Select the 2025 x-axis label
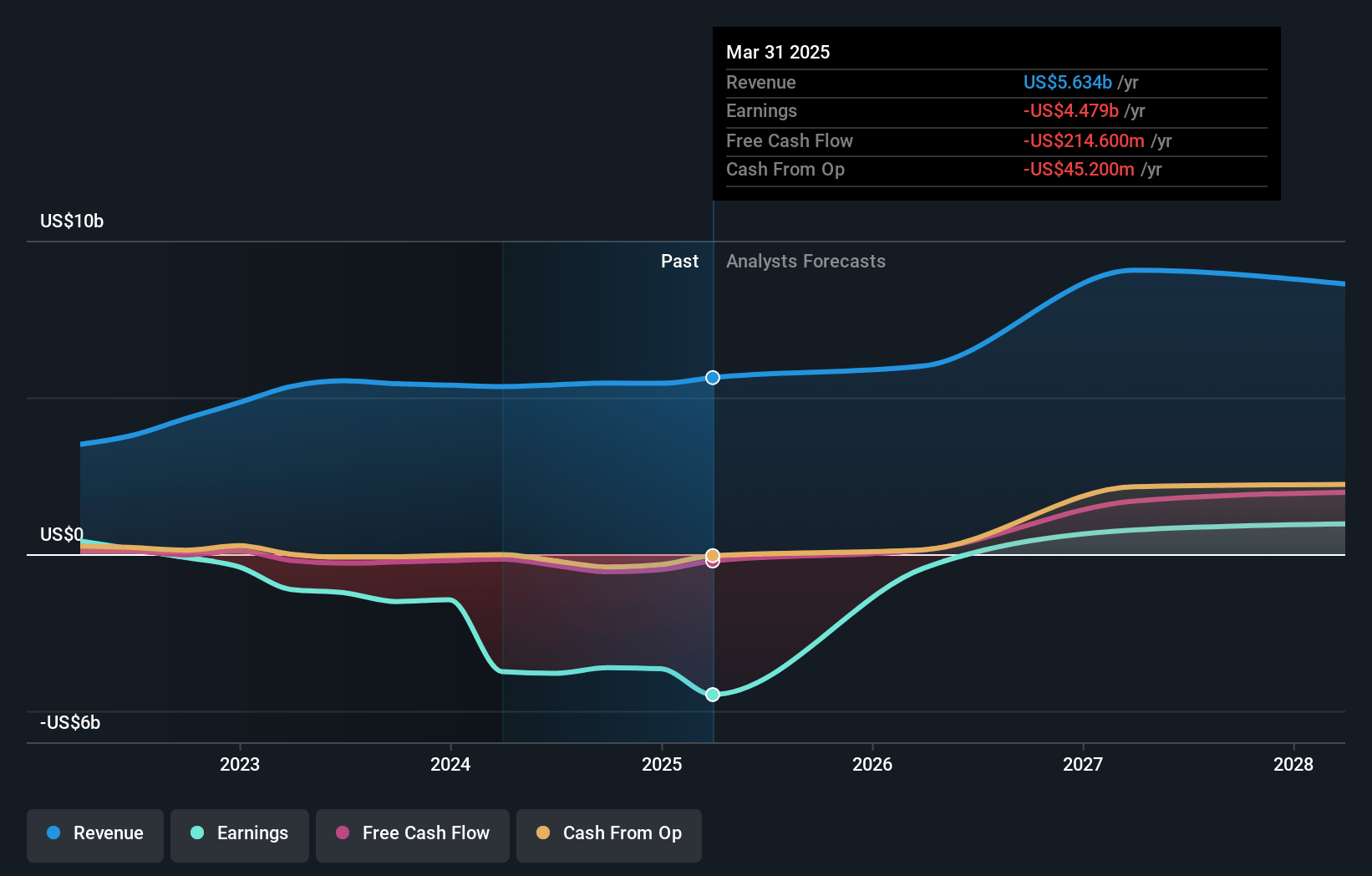Image resolution: width=1372 pixels, height=876 pixels. coord(662,764)
